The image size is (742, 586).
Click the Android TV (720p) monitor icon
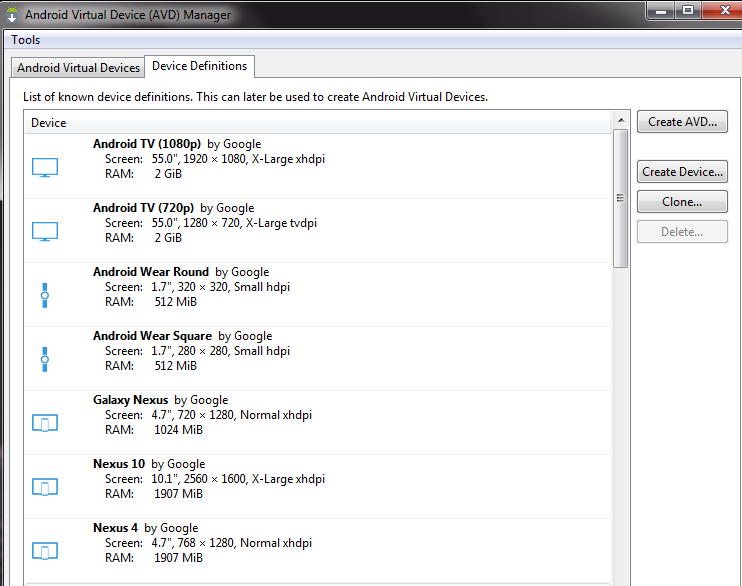click(x=45, y=231)
